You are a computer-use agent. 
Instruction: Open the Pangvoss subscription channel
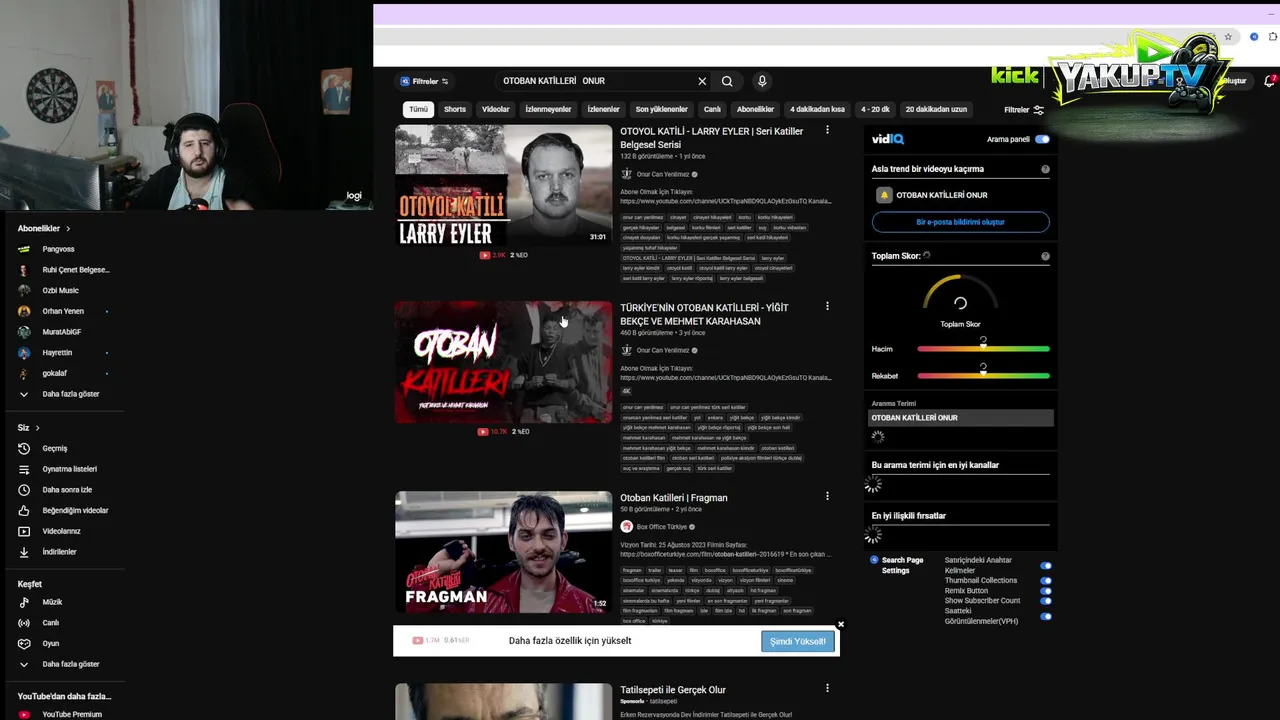point(58,249)
